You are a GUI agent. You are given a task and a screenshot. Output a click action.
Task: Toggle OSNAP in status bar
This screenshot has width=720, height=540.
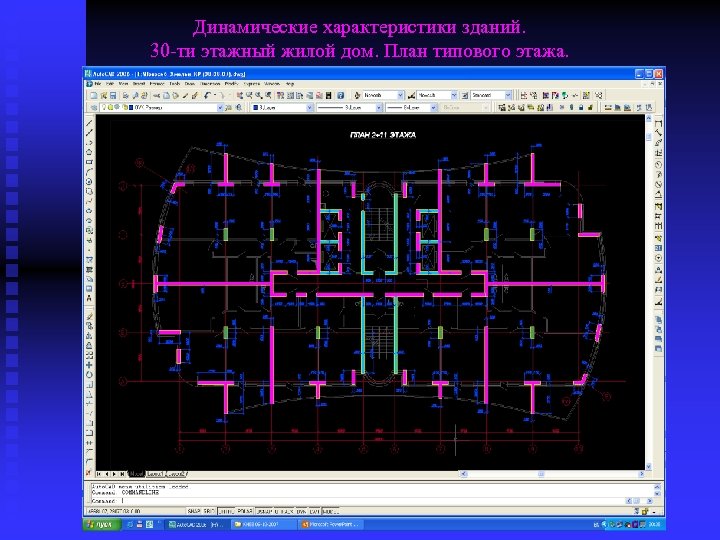[x=264, y=512]
